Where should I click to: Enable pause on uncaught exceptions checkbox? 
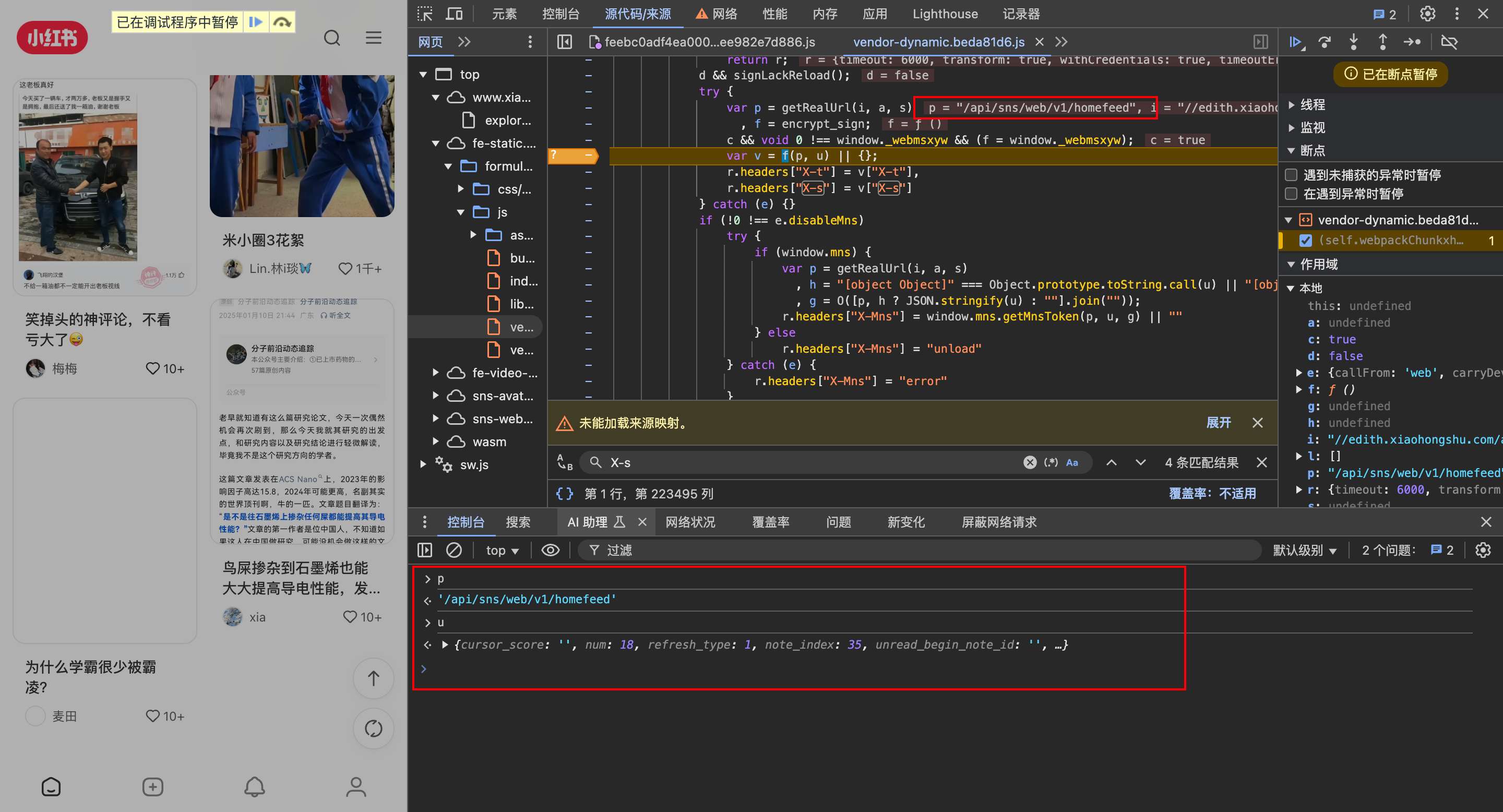point(1291,175)
